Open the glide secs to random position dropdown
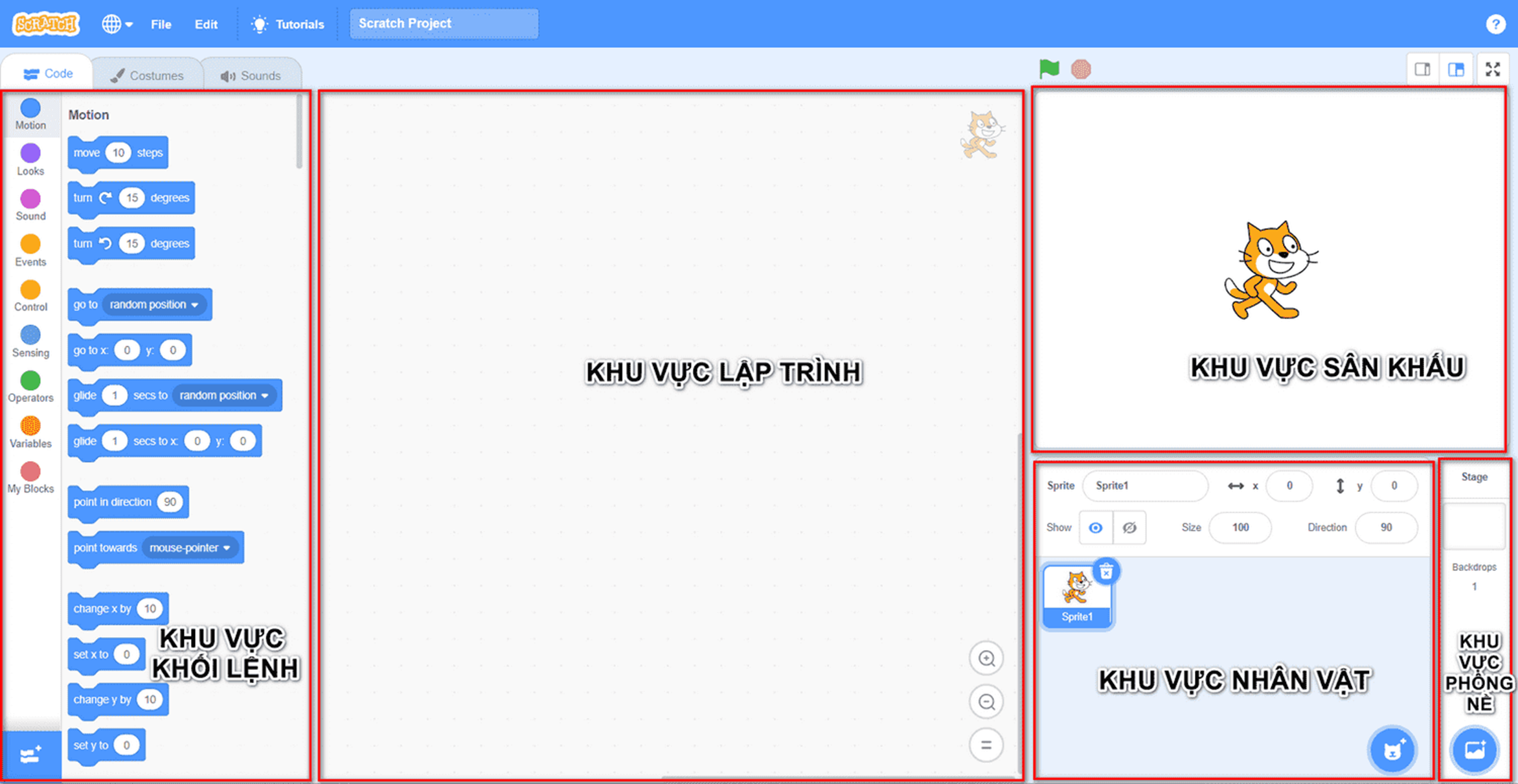1518x784 pixels. (x=224, y=395)
